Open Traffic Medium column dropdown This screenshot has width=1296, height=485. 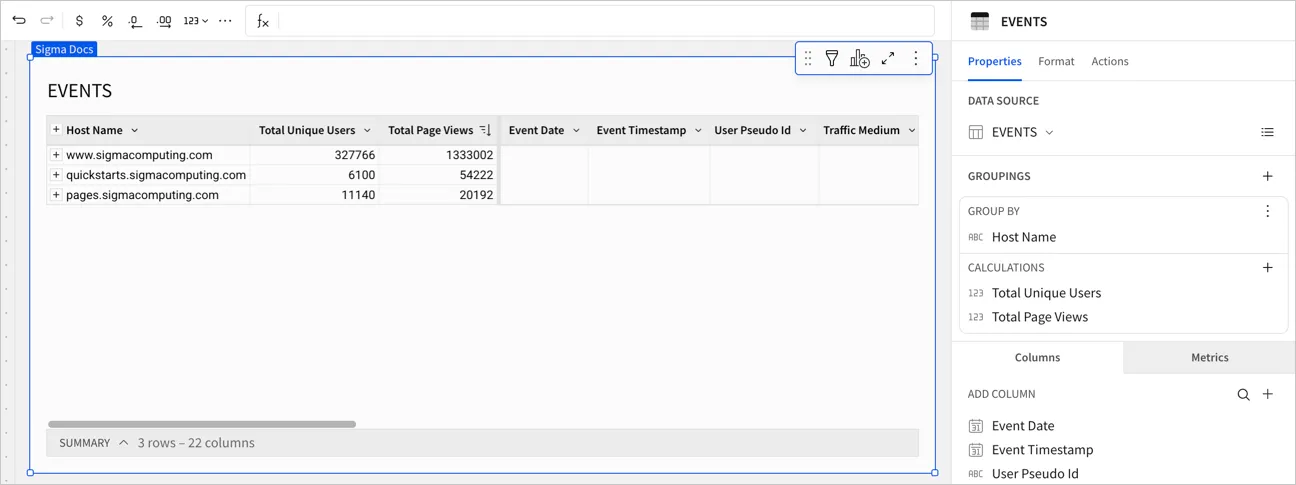click(x=912, y=131)
